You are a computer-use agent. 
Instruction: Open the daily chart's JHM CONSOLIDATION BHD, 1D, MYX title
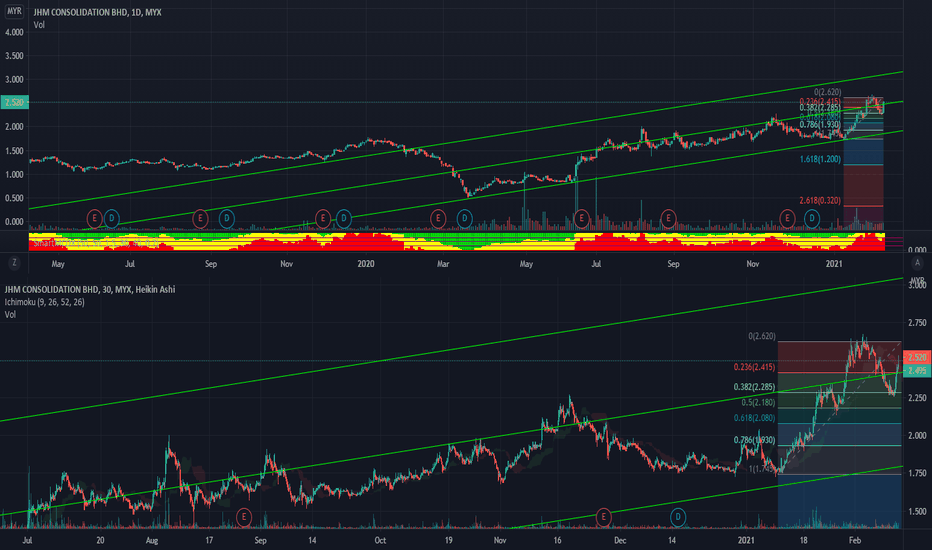[x=97, y=12]
